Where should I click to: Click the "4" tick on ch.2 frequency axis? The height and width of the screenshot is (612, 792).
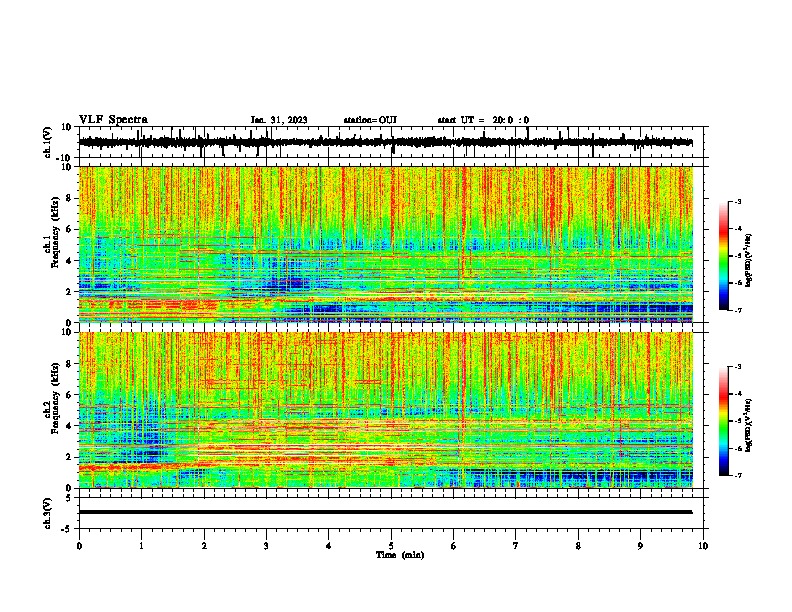click(69, 426)
